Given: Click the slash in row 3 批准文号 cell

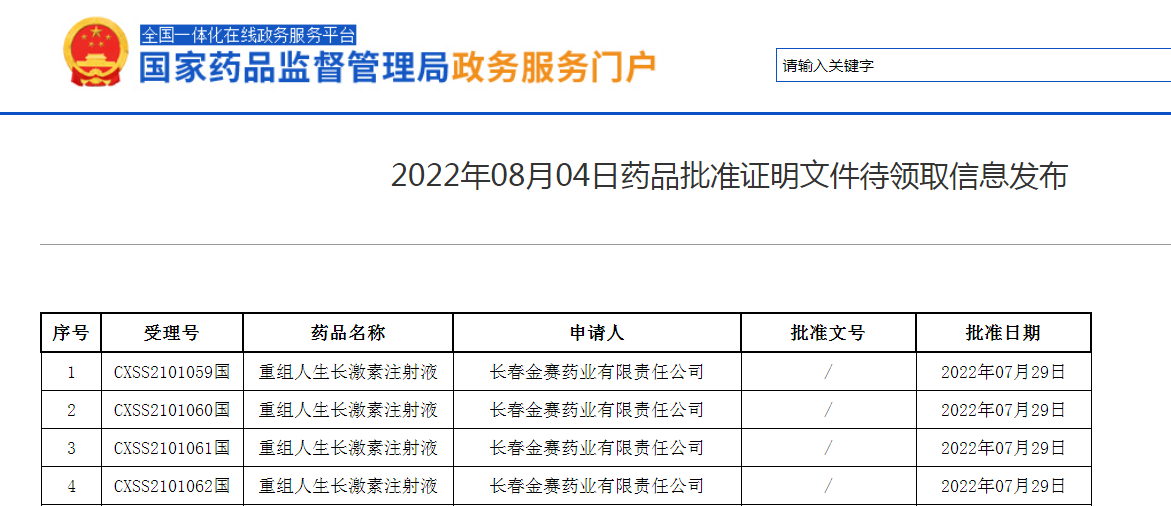Looking at the screenshot, I should point(828,448).
